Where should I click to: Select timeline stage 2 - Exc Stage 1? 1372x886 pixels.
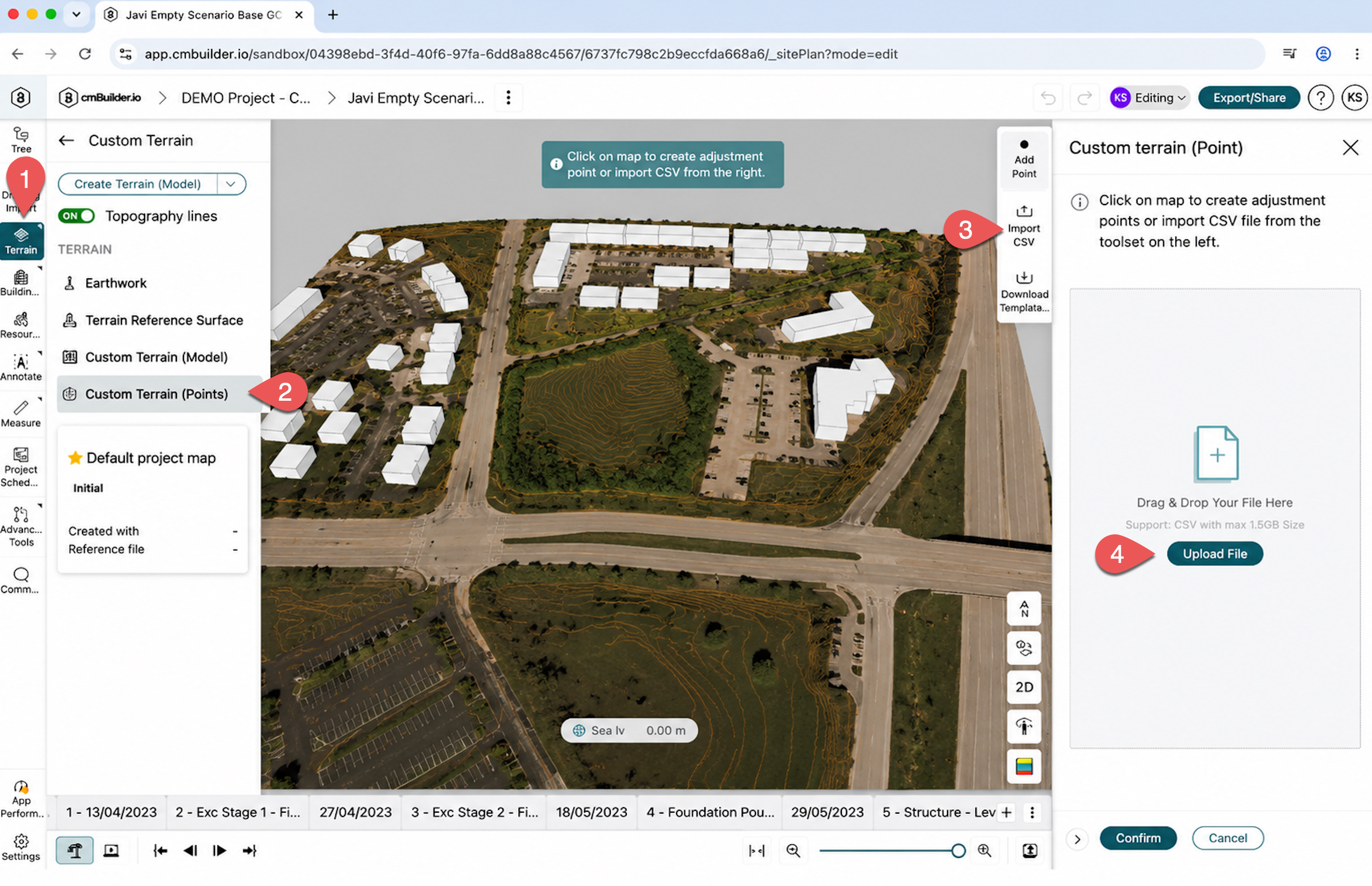click(237, 812)
